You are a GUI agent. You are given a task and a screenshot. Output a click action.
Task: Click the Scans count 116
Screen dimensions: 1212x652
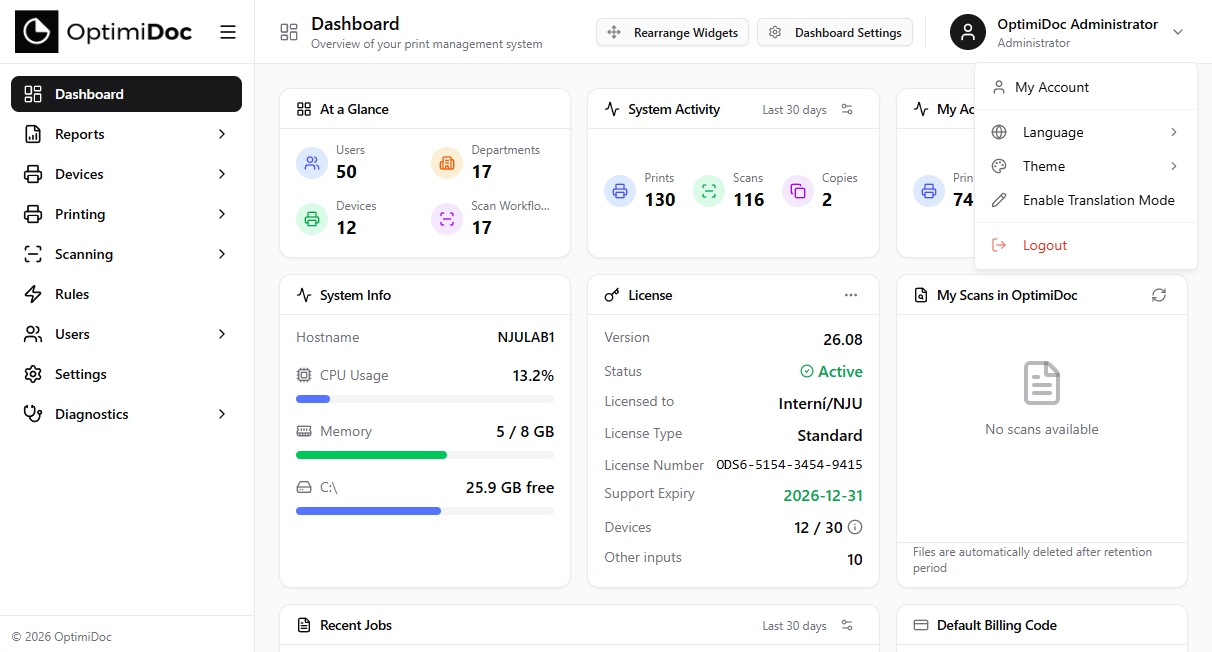click(x=749, y=200)
